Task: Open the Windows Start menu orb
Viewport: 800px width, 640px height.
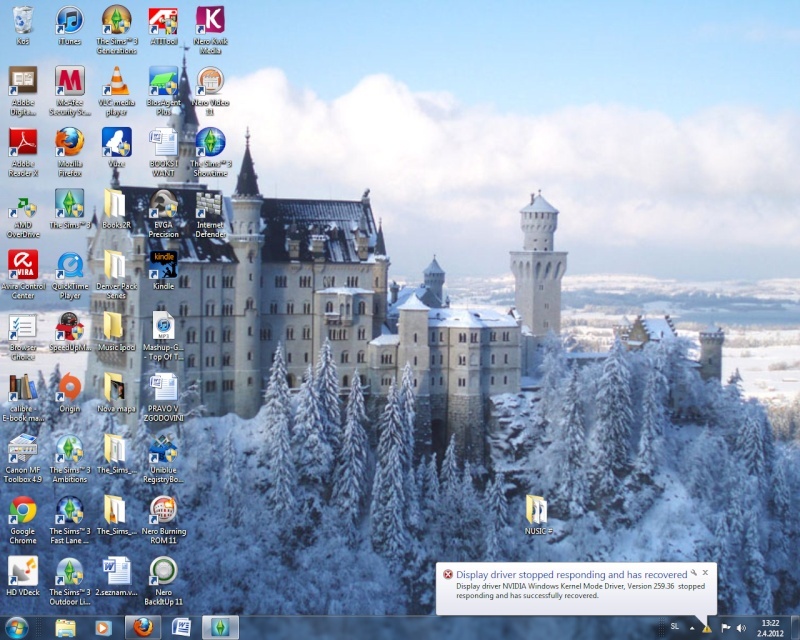Action: [17, 627]
